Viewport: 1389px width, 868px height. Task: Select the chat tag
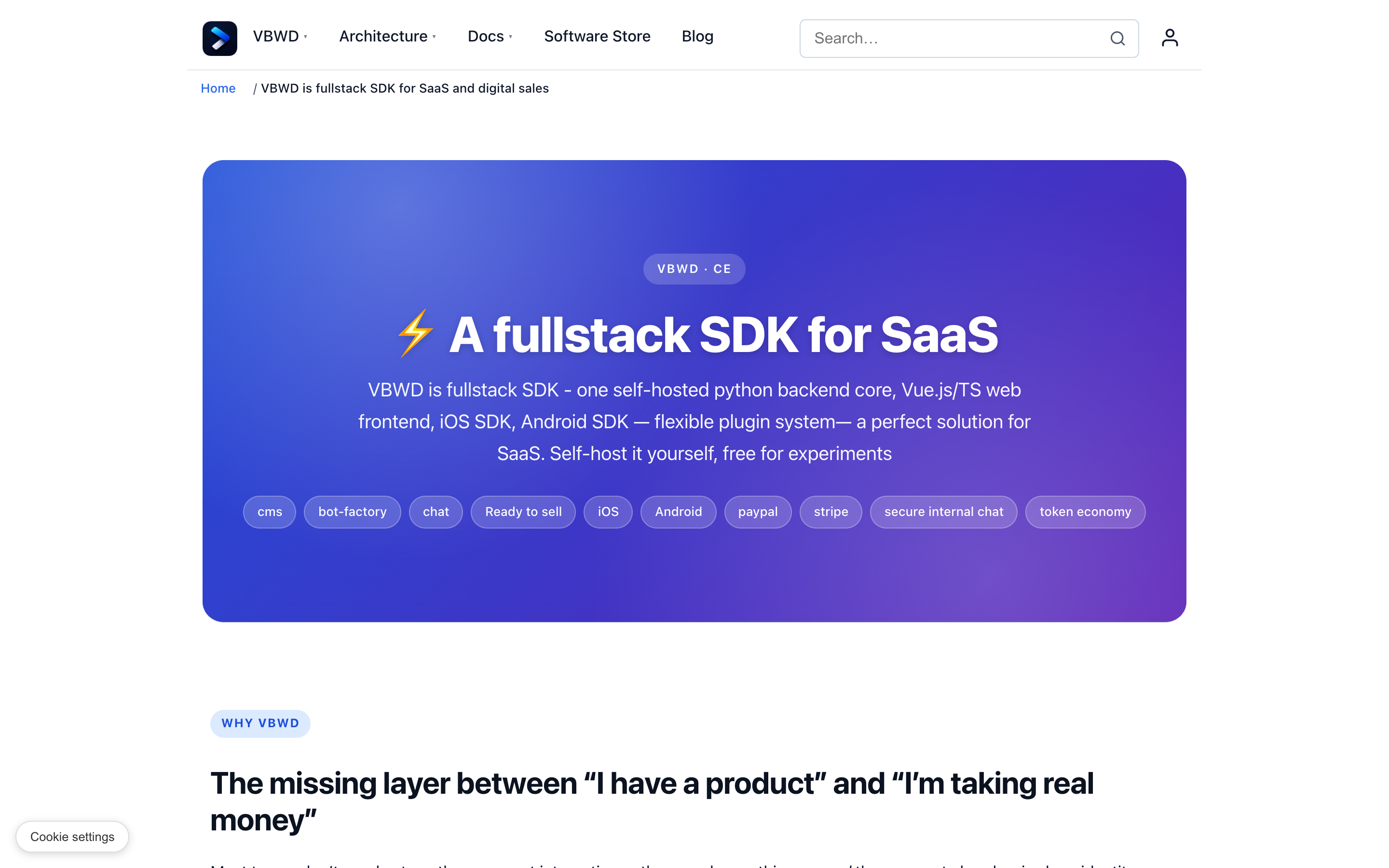[x=436, y=512]
